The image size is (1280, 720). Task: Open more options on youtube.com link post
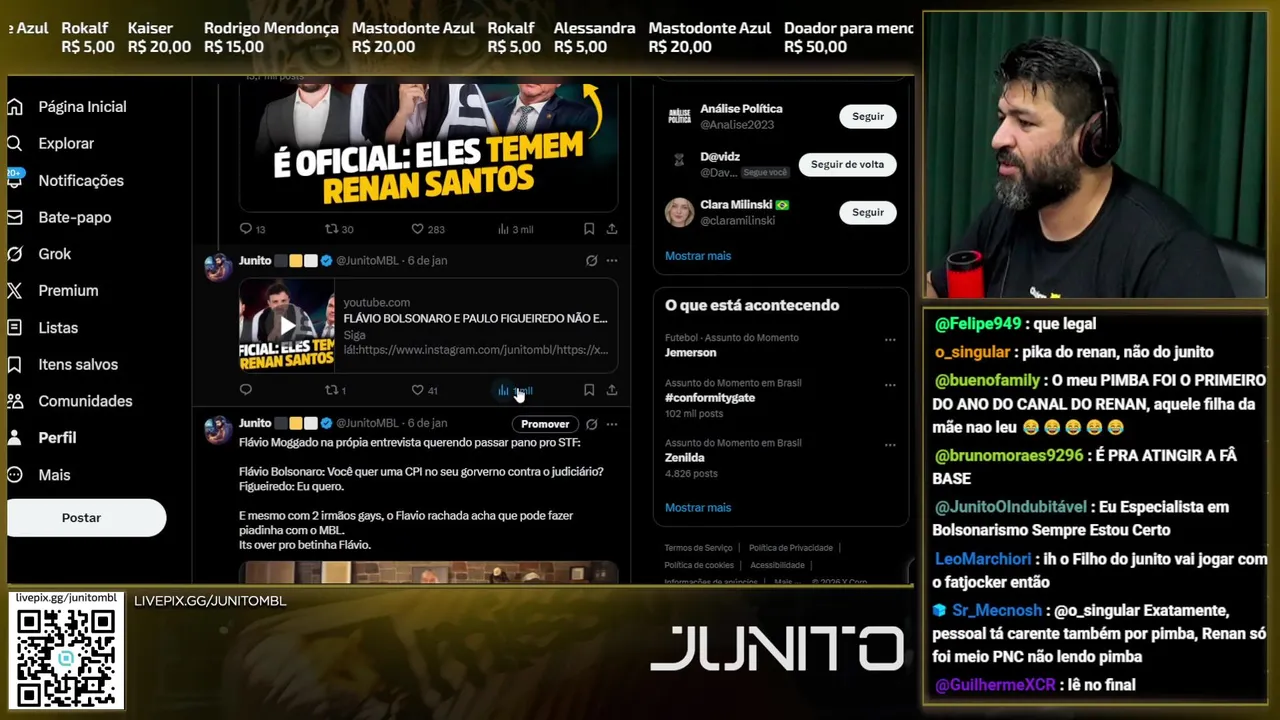612,260
